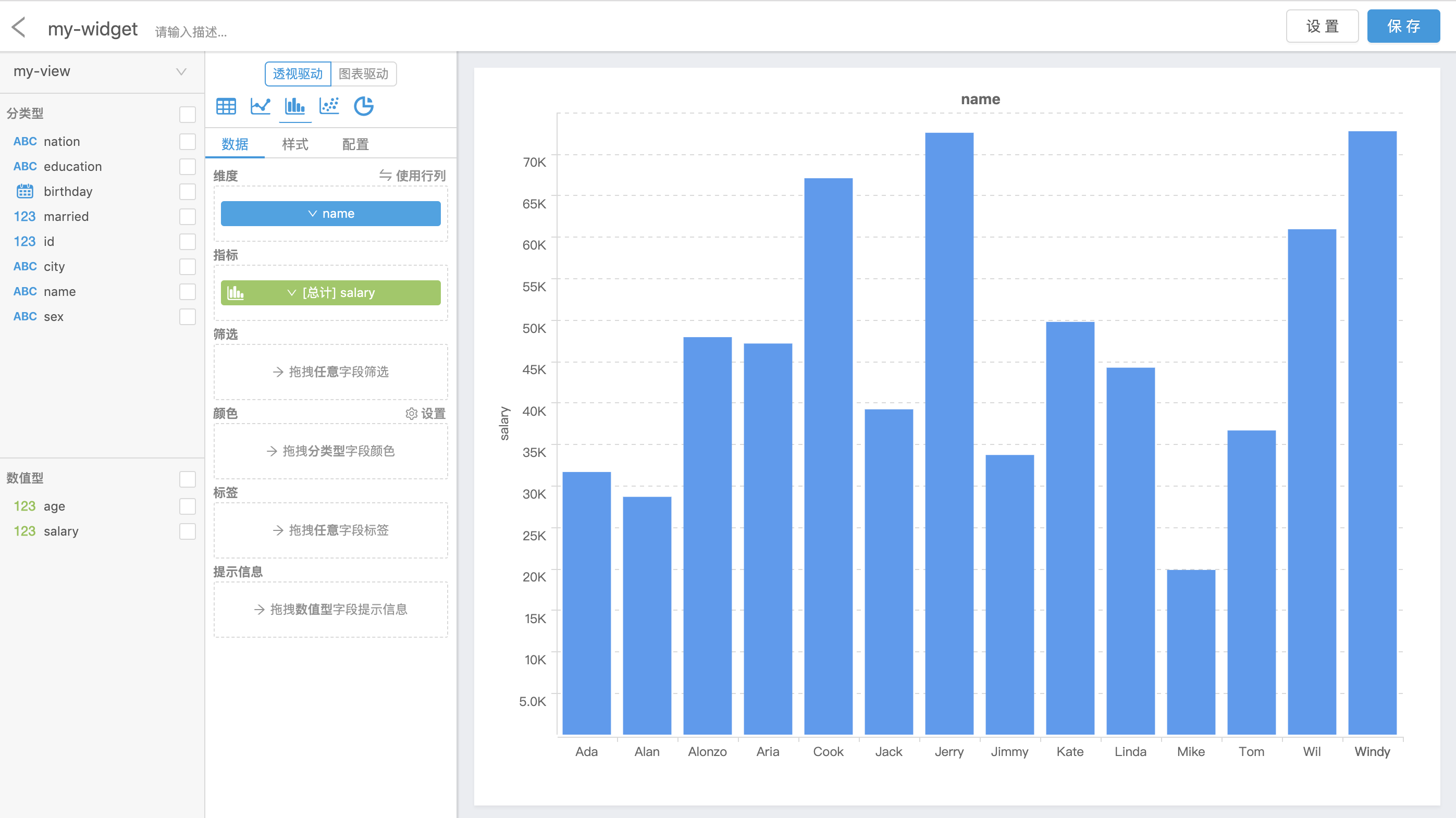Switch to 图表驱动 mode
The height and width of the screenshot is (818, 1456).
tap(363, 74)
